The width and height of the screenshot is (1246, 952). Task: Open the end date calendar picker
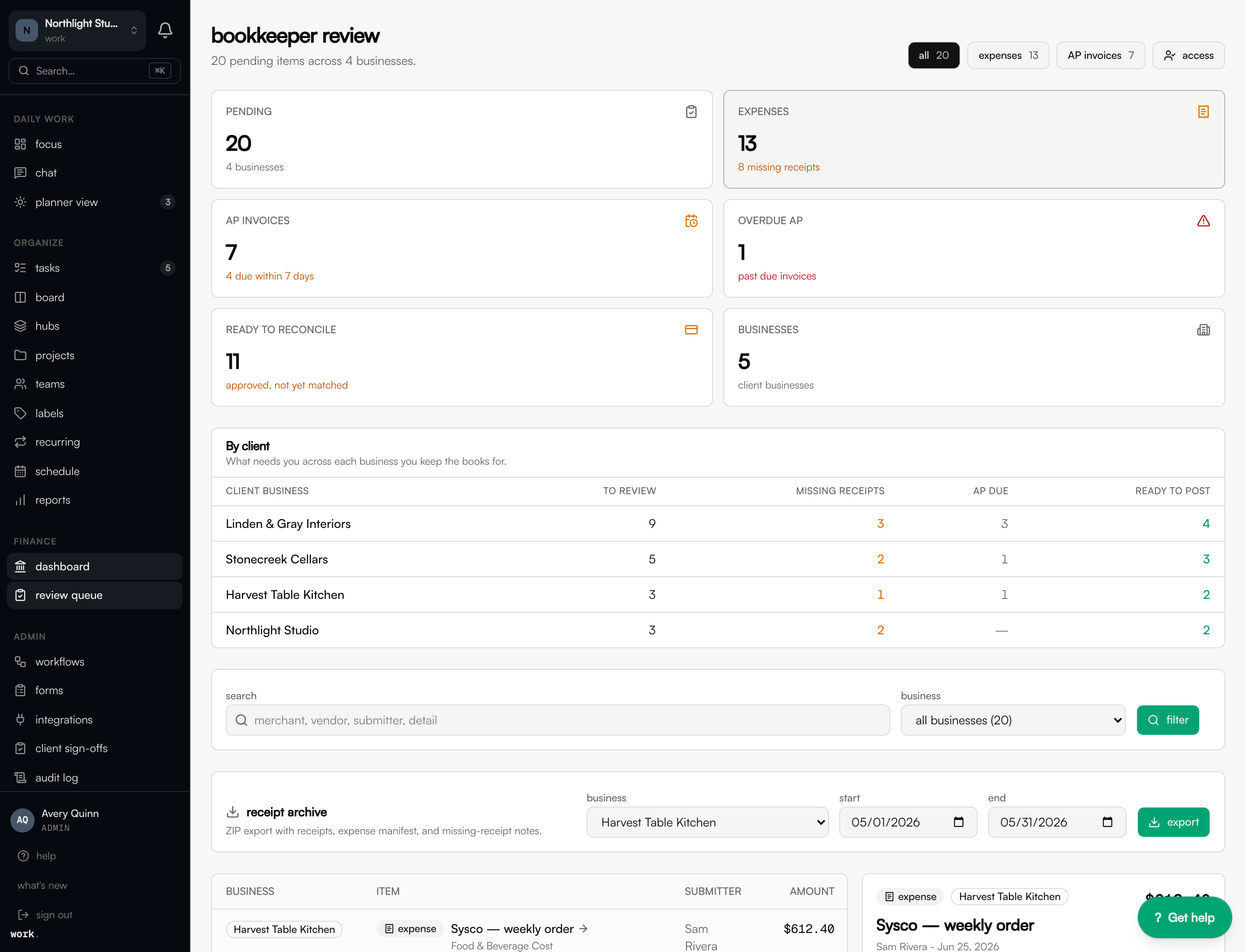pos(1107,822)
